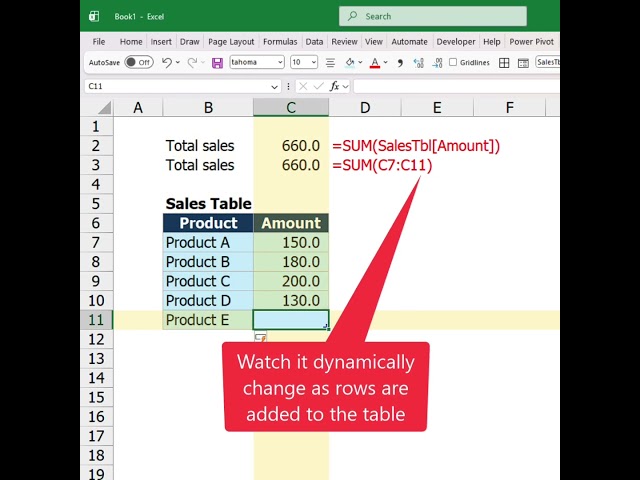Open the Power Pivot ribbon tab

coord(531,42)
